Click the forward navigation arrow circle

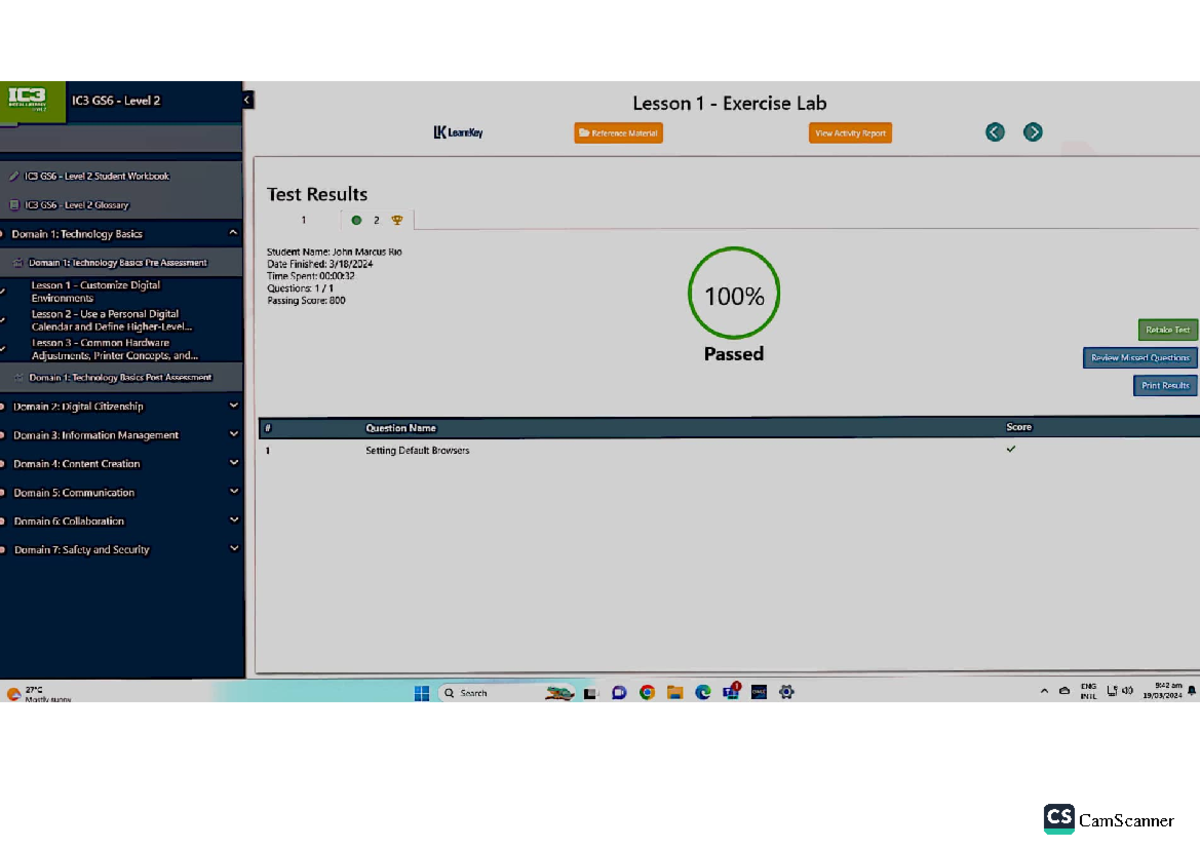point(1032,131)
